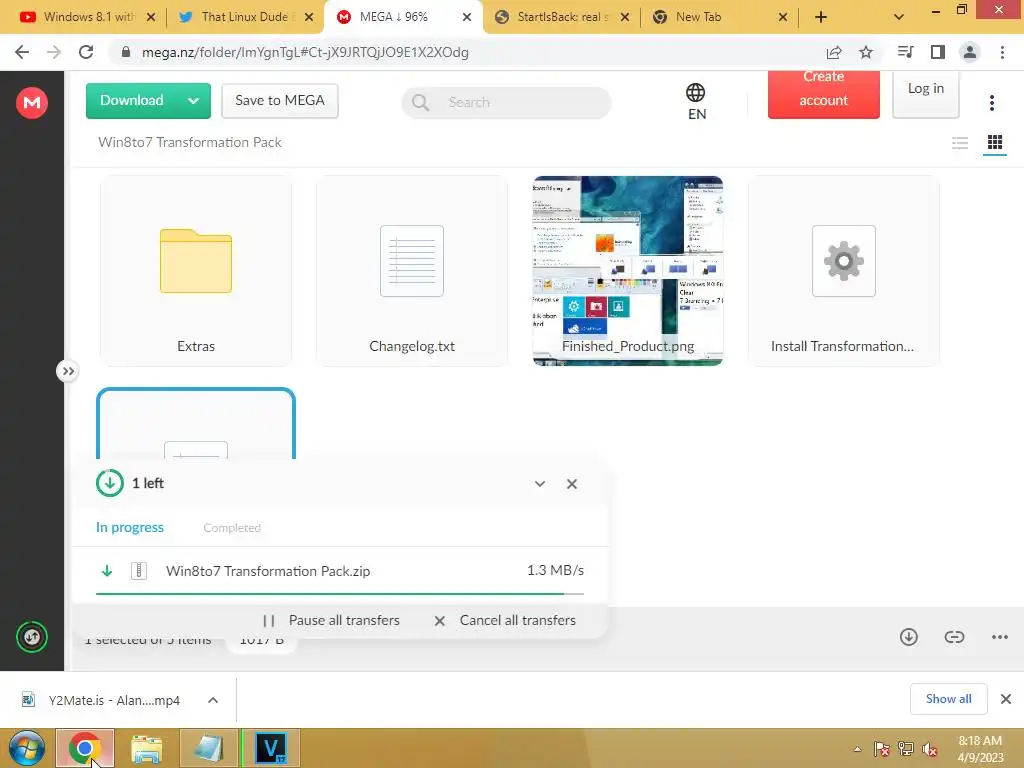Click the green Download button
The width and height of the screenshot is (1024, 768).
tap(148, 101)
